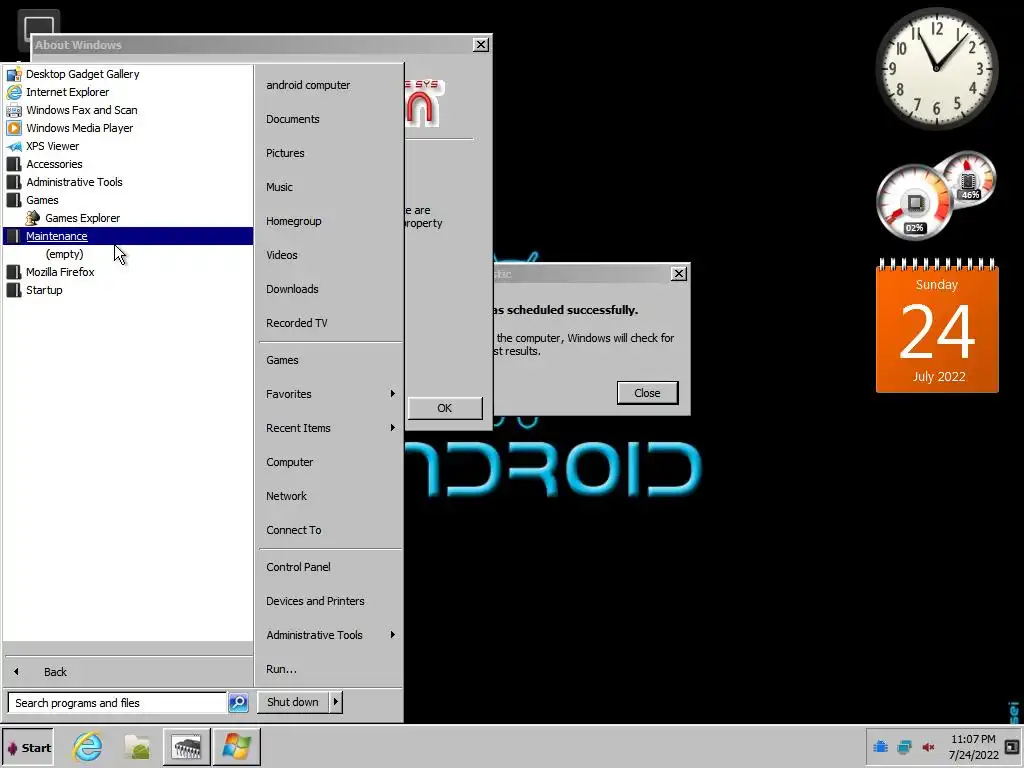Click the analog clock desktop gadget
This screenshot has width=1024, height=768.
(x=936, y=69)
